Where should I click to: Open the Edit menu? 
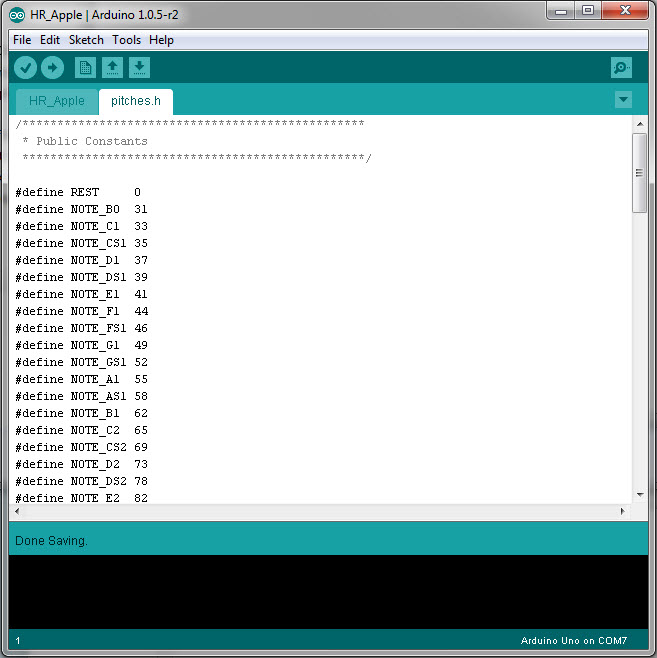[50, 40]
